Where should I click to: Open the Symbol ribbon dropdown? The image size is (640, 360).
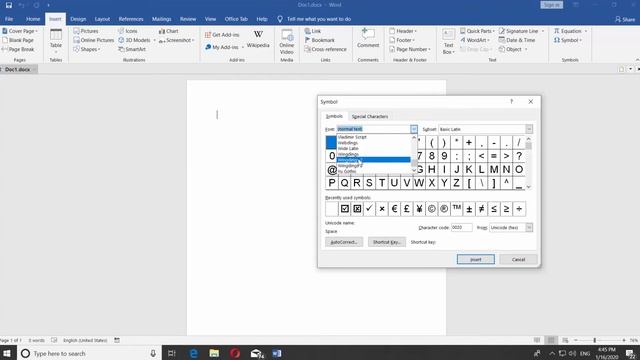pyautogui.click(x=568, y=40)
